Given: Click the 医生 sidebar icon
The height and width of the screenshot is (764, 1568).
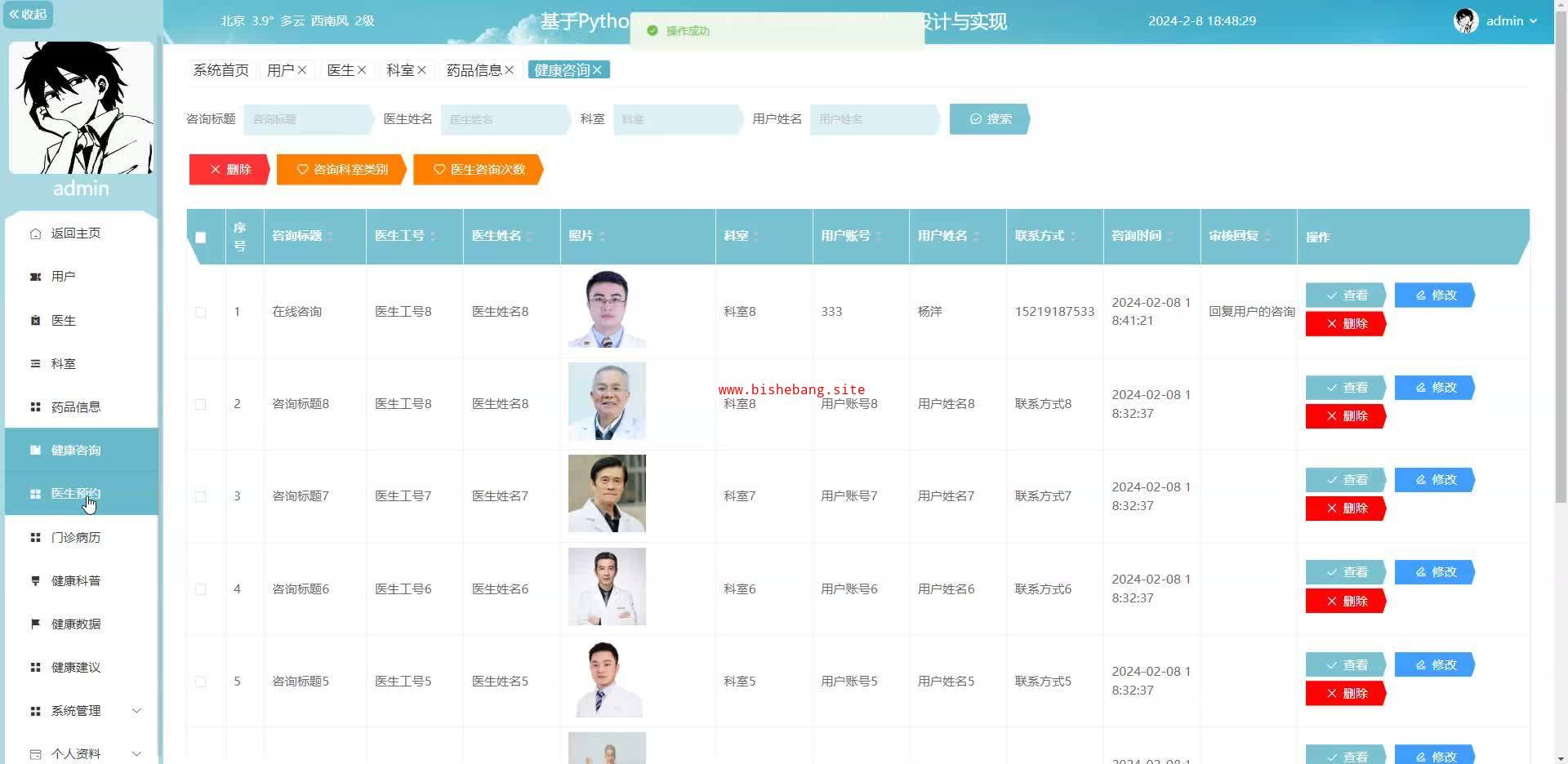Looking at the screenshot, I should 35,320.
